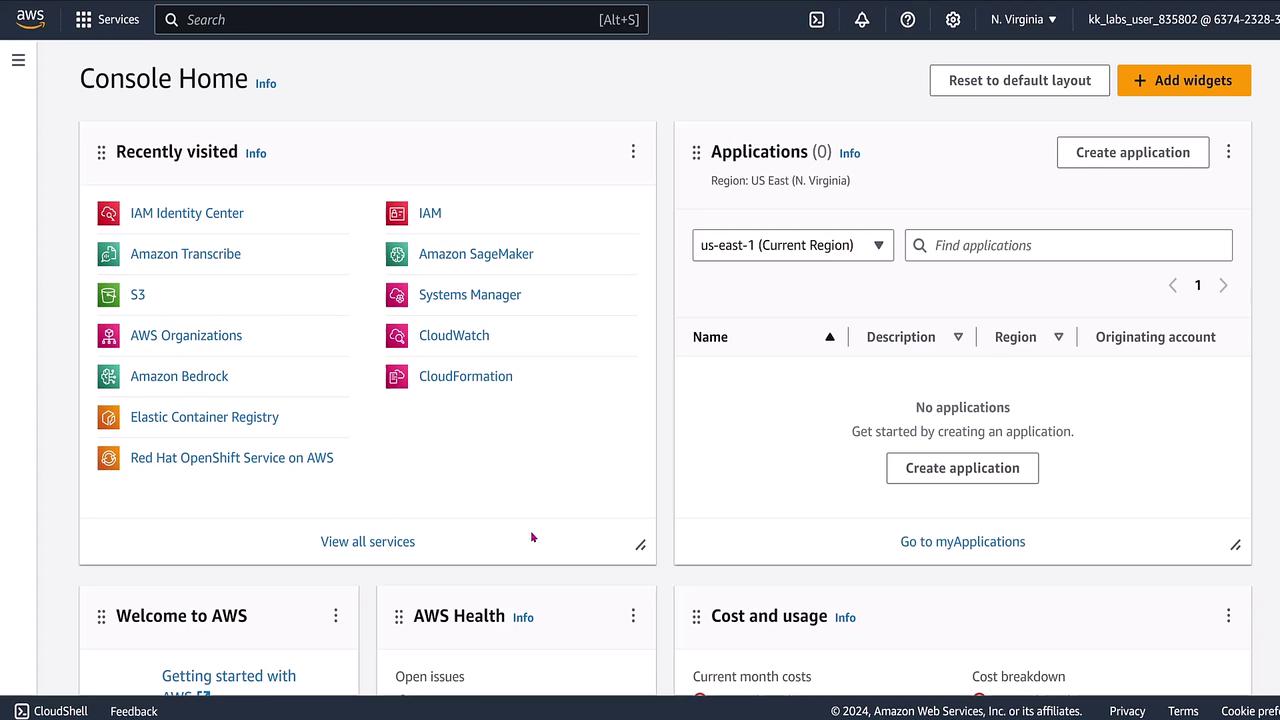
Task: Sort applications by Name column
Action: pyautogui.click(x=829, y=337)
